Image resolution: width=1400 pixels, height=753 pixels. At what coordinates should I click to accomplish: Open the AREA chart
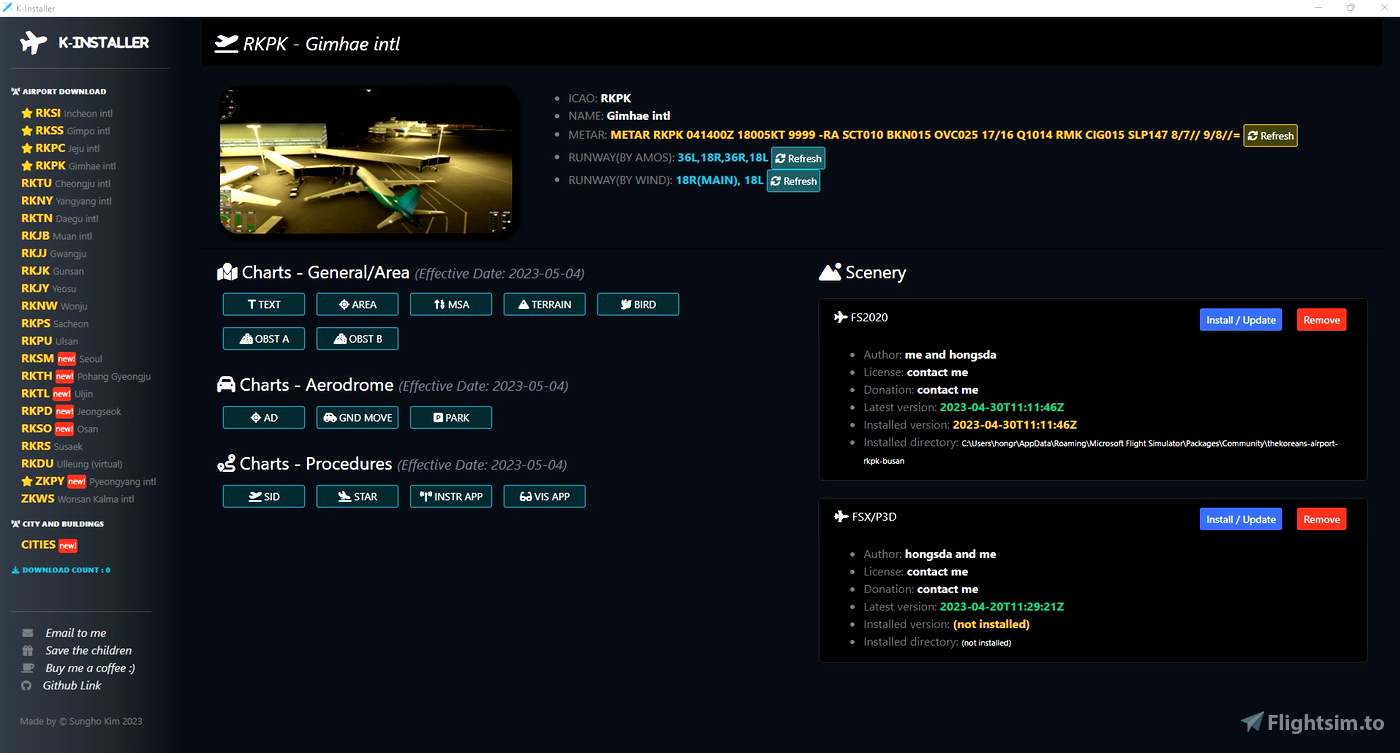[357, 304]
